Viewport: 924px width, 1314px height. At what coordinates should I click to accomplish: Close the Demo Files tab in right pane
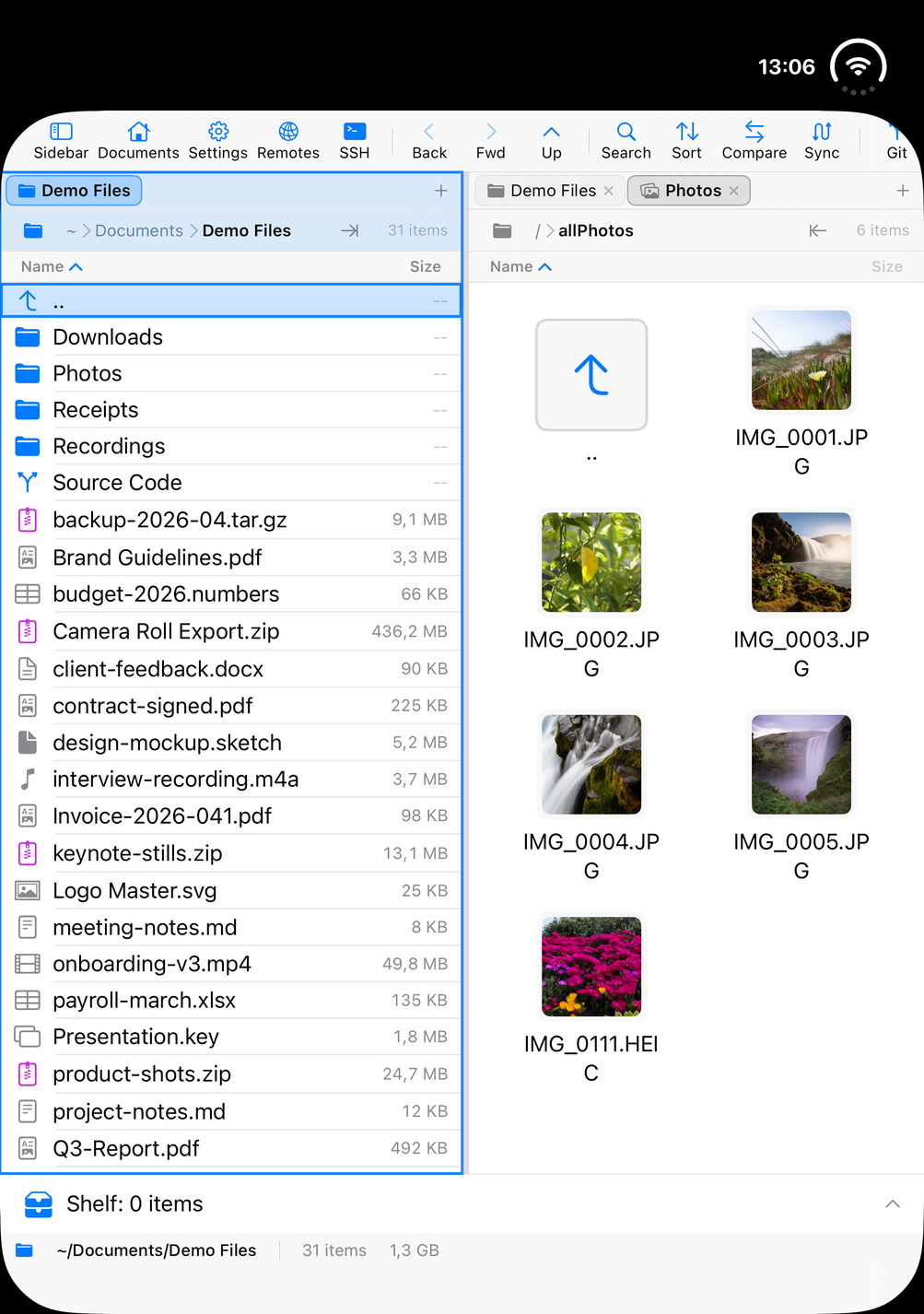[x=609, y=191]
